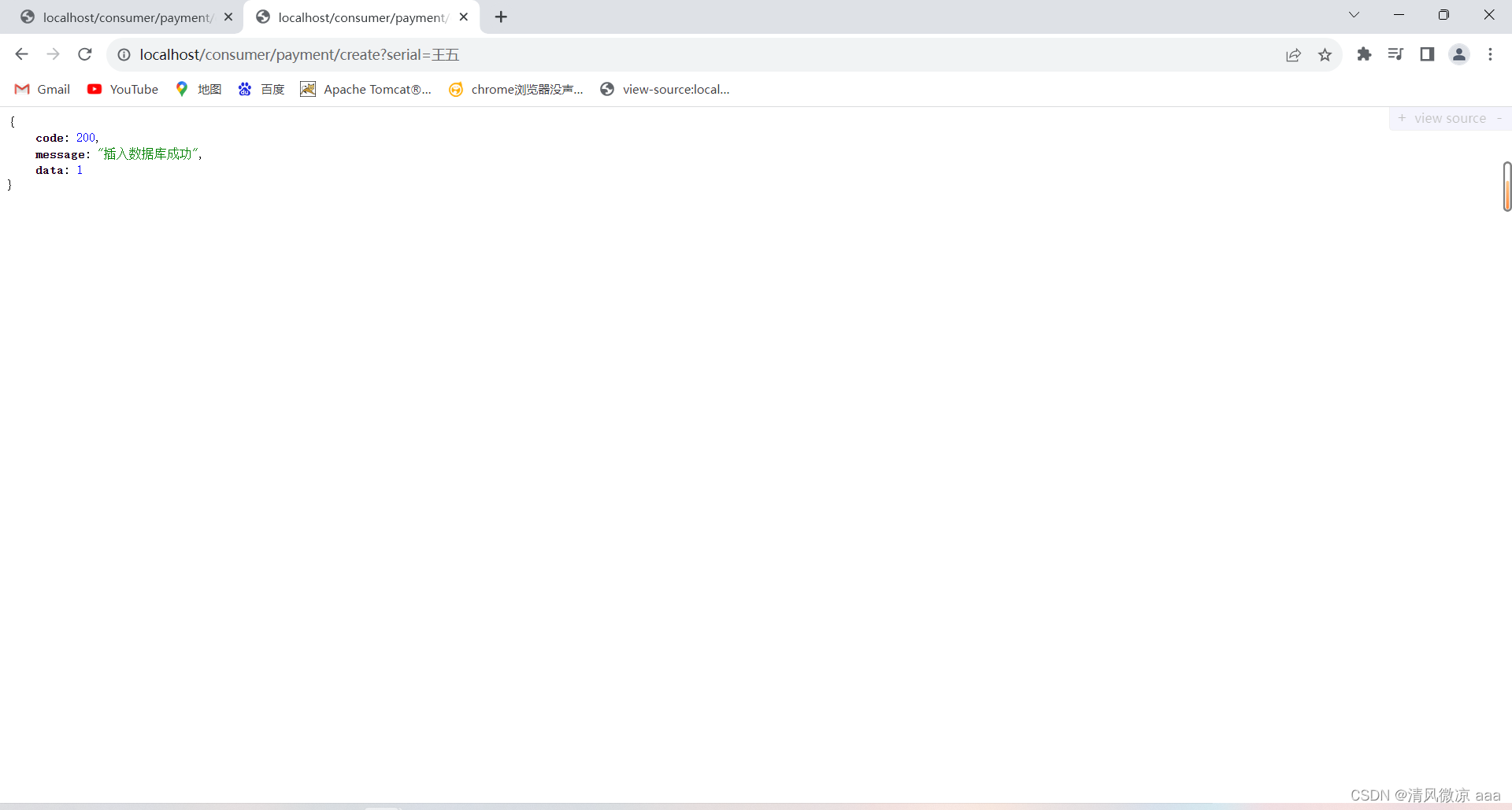The height and width of the screenshot is (810, 1512).
Task: Click the vertical scrollbar thumb
Action: coord(1506,187)
